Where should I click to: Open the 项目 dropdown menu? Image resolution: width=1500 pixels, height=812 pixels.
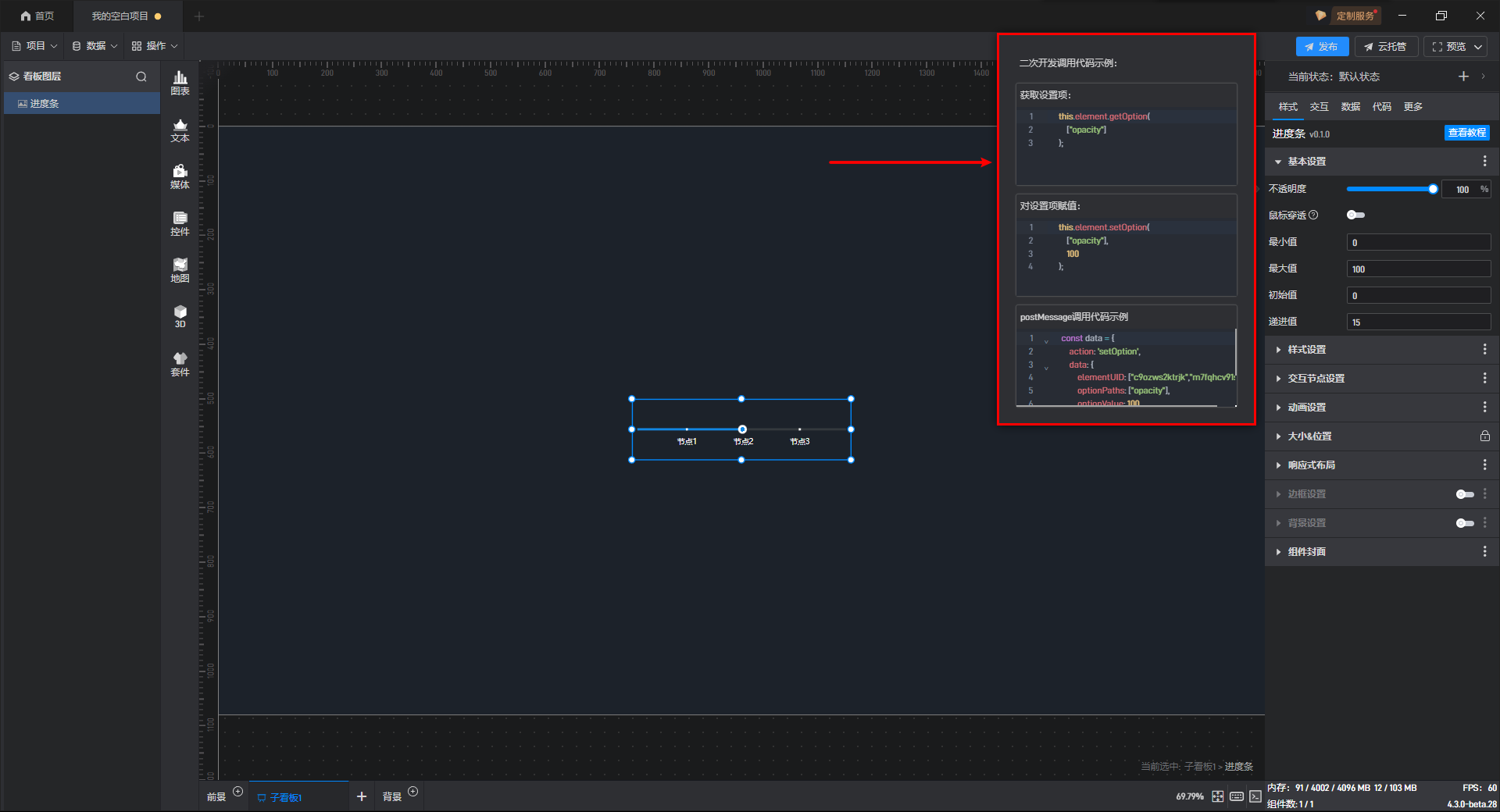click(x=34, y=46)
